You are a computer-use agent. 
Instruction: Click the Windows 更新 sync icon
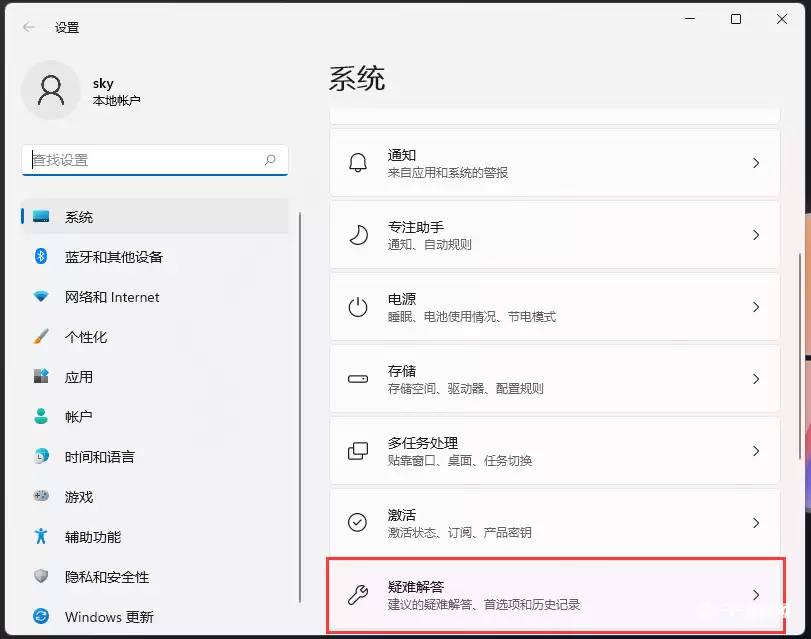pos(41,616)
